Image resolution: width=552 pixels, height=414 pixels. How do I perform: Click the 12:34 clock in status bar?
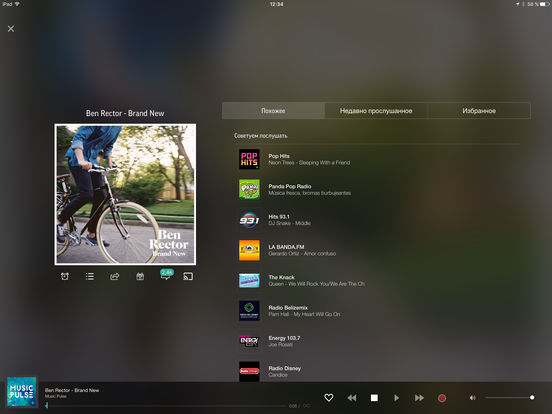276,4
